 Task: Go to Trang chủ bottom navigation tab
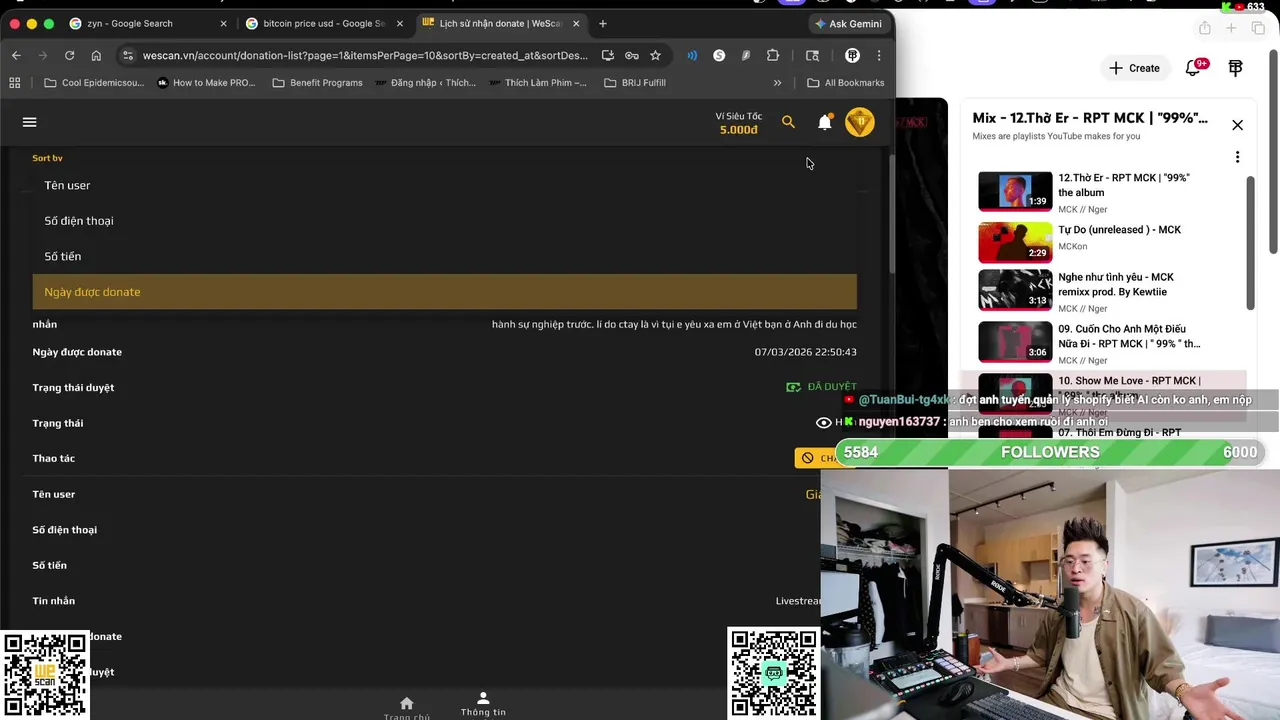click(406, 708)
